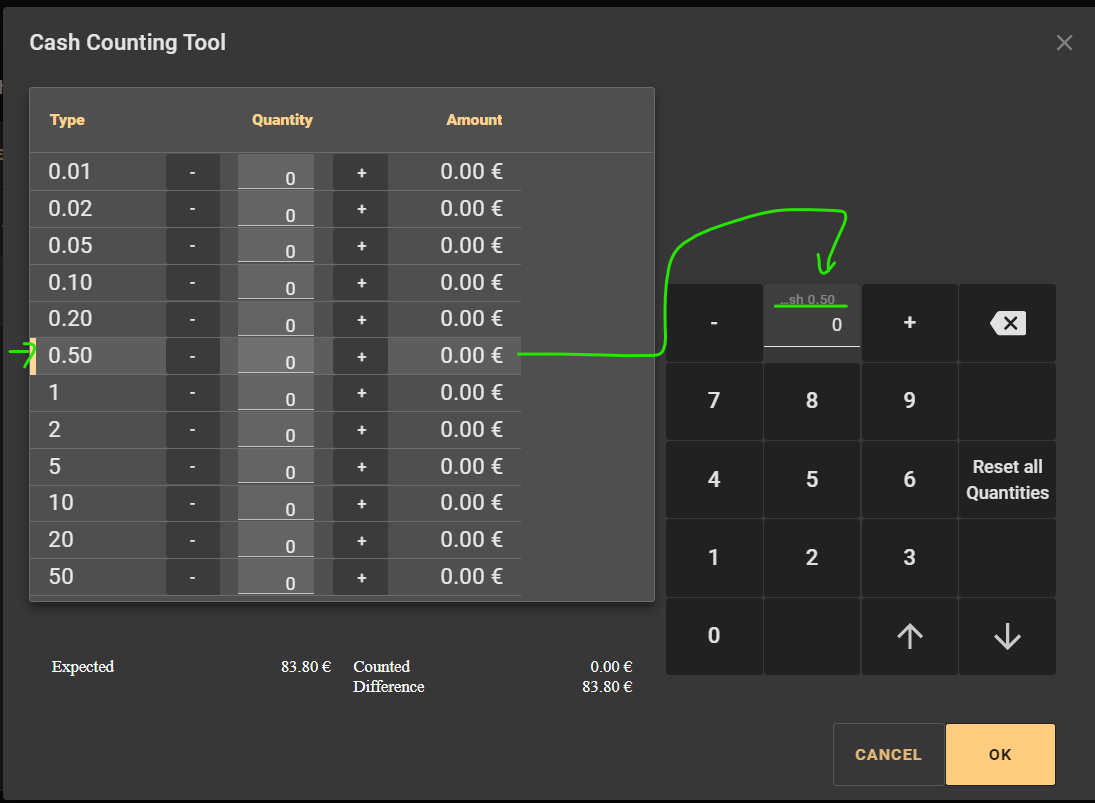Click quantity field for 0.20 row
The image size is (1095, 803).
point(276,321)
